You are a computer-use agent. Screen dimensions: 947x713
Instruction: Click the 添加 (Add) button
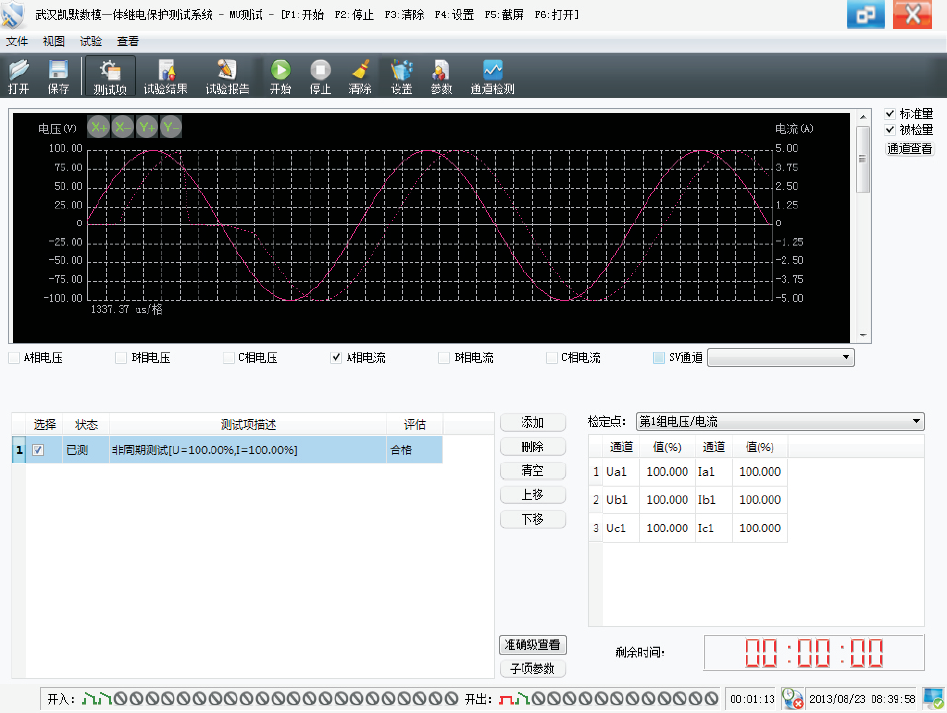(532, 423)
